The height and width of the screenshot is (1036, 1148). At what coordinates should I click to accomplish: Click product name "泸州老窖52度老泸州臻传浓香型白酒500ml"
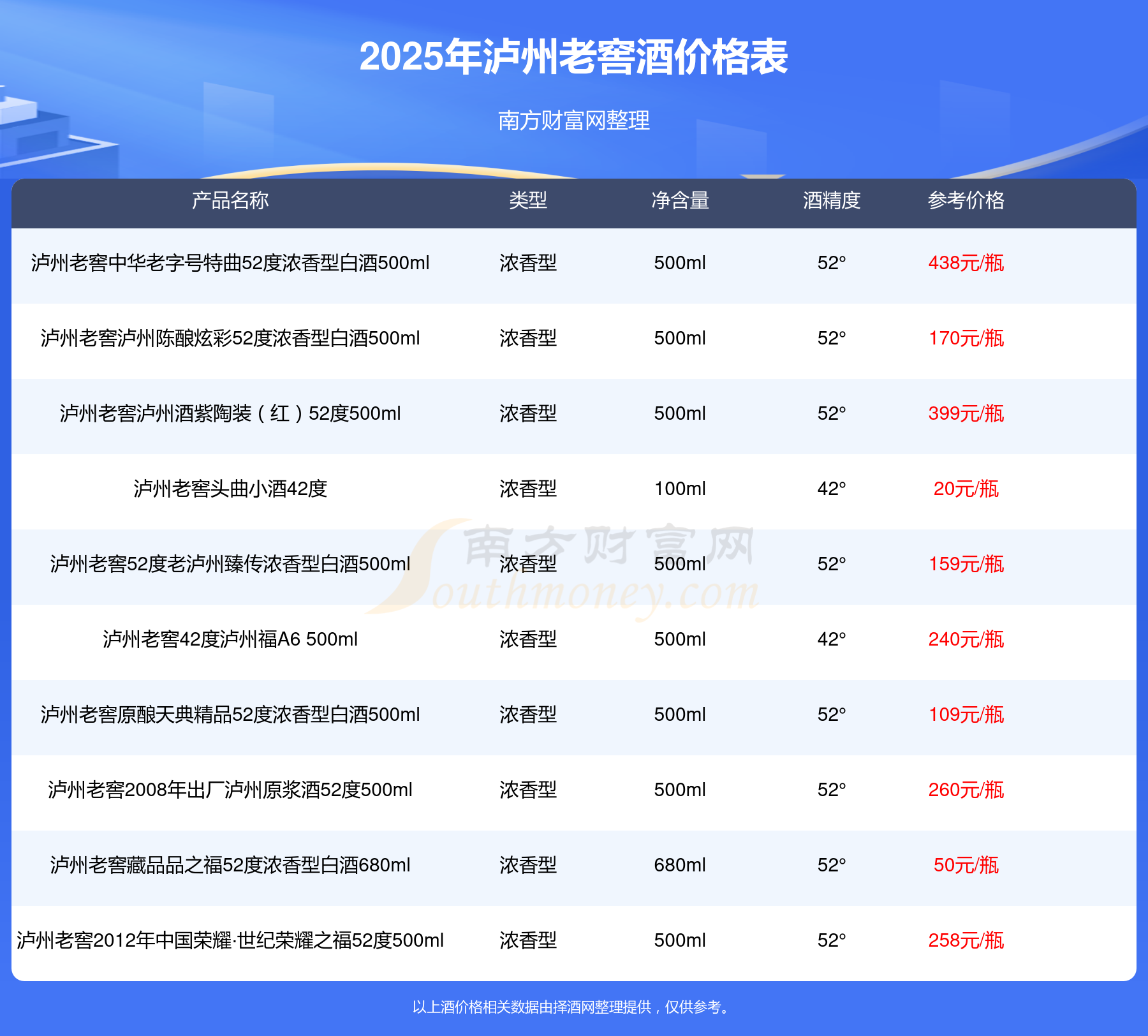[230, 564]
